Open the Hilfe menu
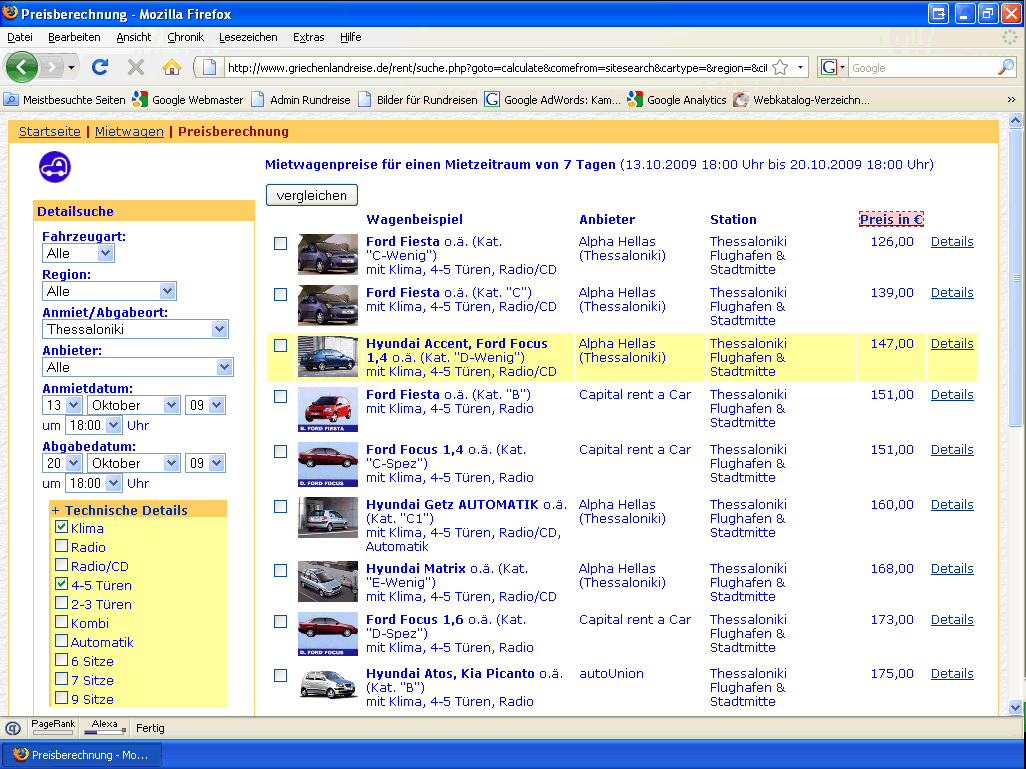 click(x=350, y=37)
